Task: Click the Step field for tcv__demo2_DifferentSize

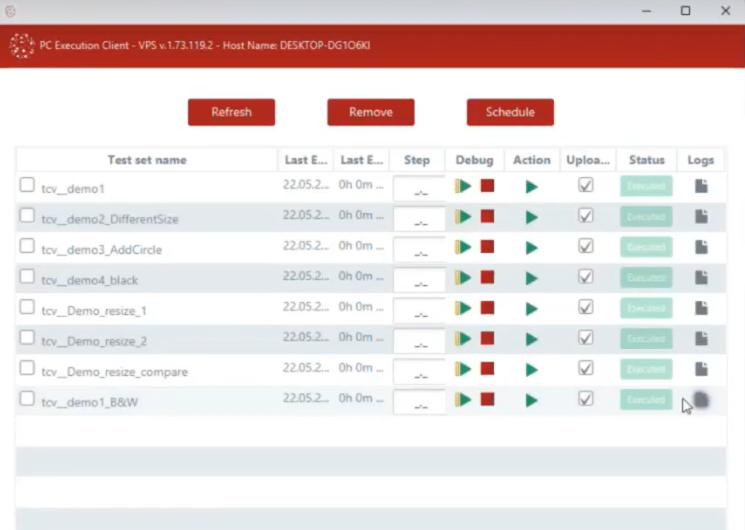Action: (x=418, y=218)
